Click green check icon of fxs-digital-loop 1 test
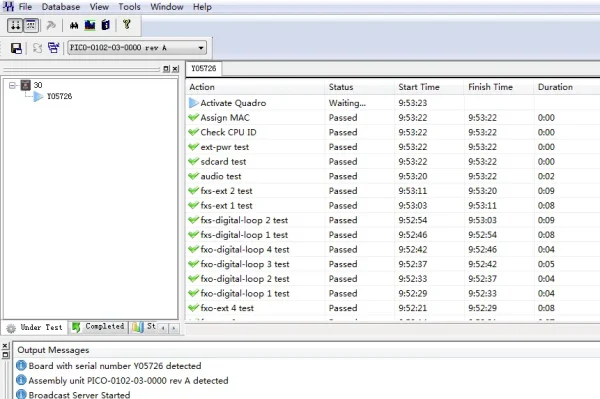The height and width of the screenshot is (399, 600). [x=194, y=235]
